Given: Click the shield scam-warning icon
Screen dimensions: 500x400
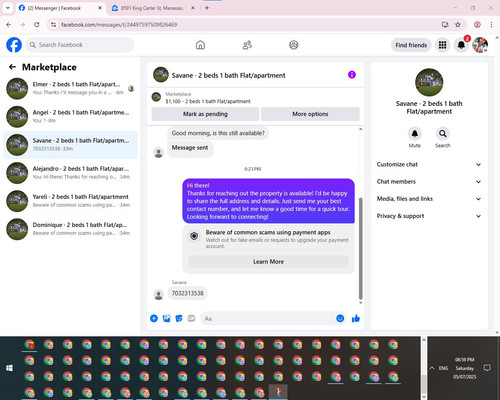Looking at the screenshot, I should point(194,236).
